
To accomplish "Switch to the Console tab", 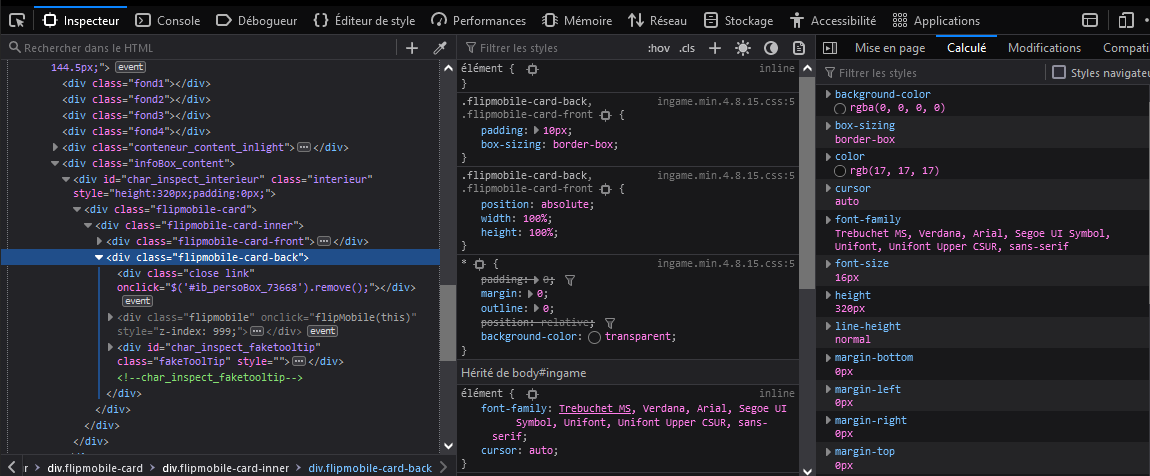I will [167, 20].
